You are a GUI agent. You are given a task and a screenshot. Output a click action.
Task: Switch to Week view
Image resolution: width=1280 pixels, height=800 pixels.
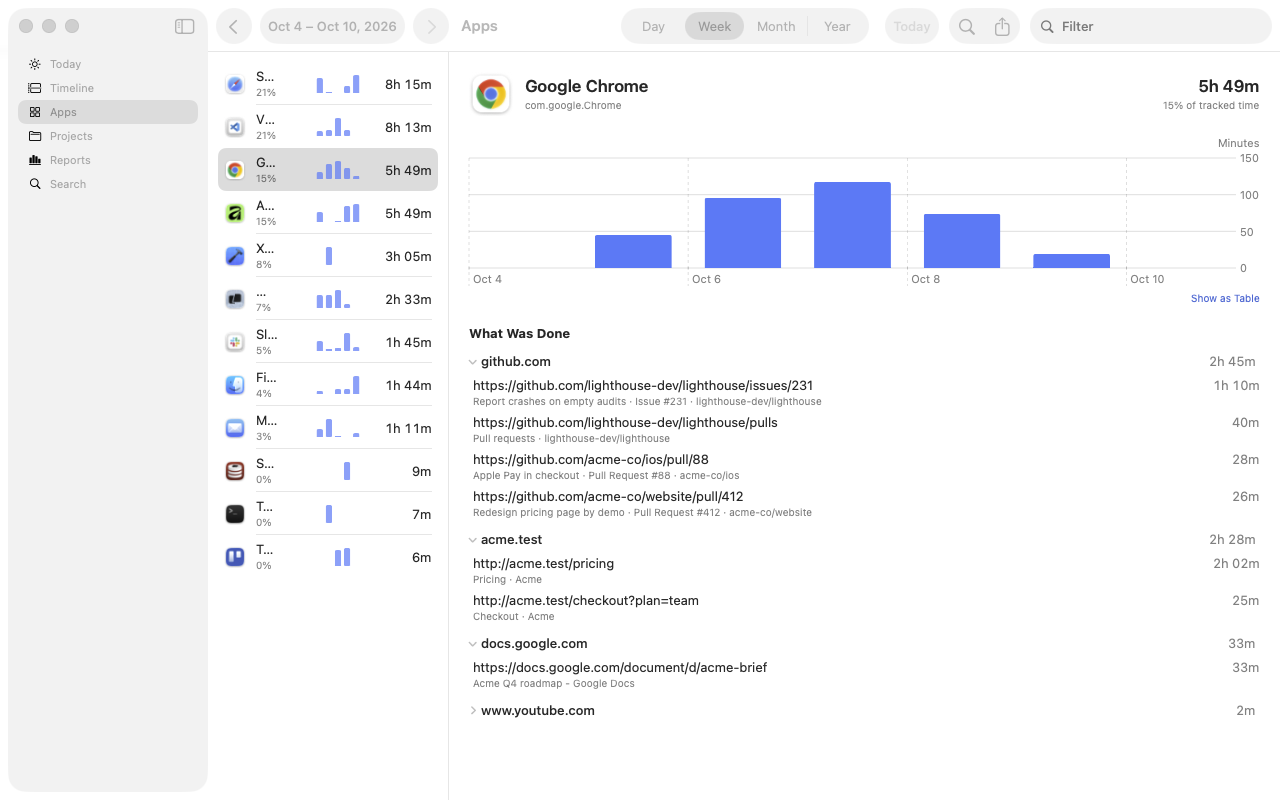(x=714, y=26)
